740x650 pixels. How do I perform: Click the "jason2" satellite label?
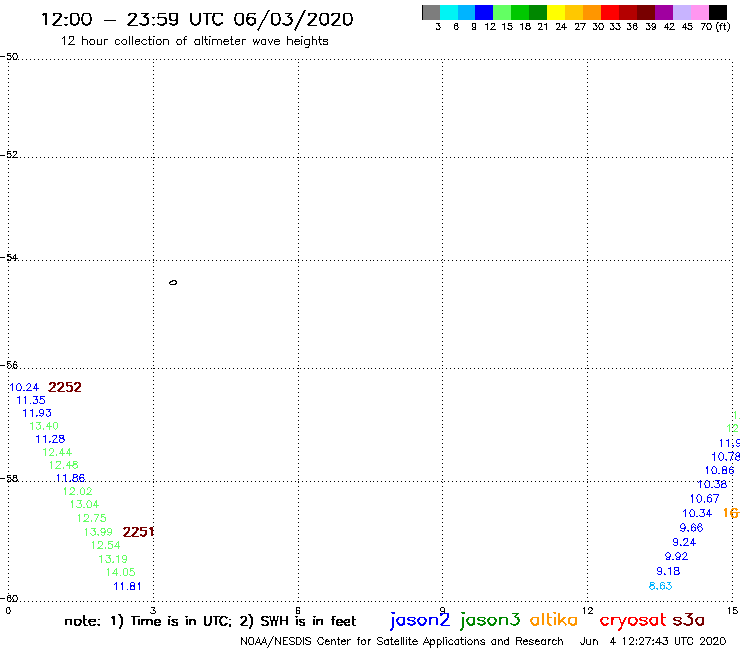click(x=420, y=621)
